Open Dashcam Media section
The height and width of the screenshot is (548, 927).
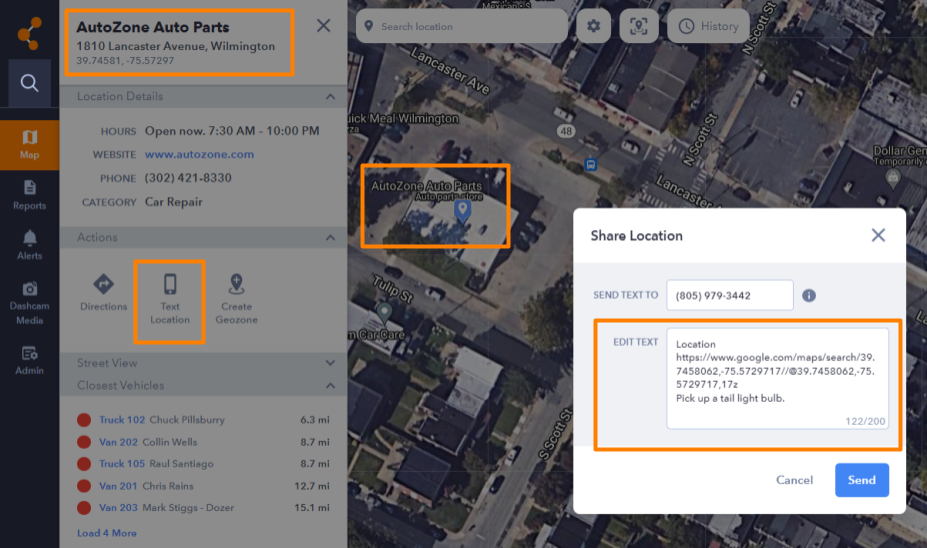30,303
